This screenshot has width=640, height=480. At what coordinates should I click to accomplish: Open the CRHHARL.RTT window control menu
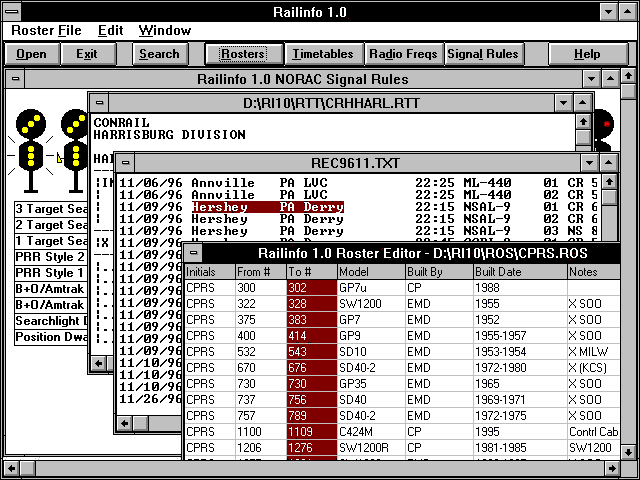point(100,102)
